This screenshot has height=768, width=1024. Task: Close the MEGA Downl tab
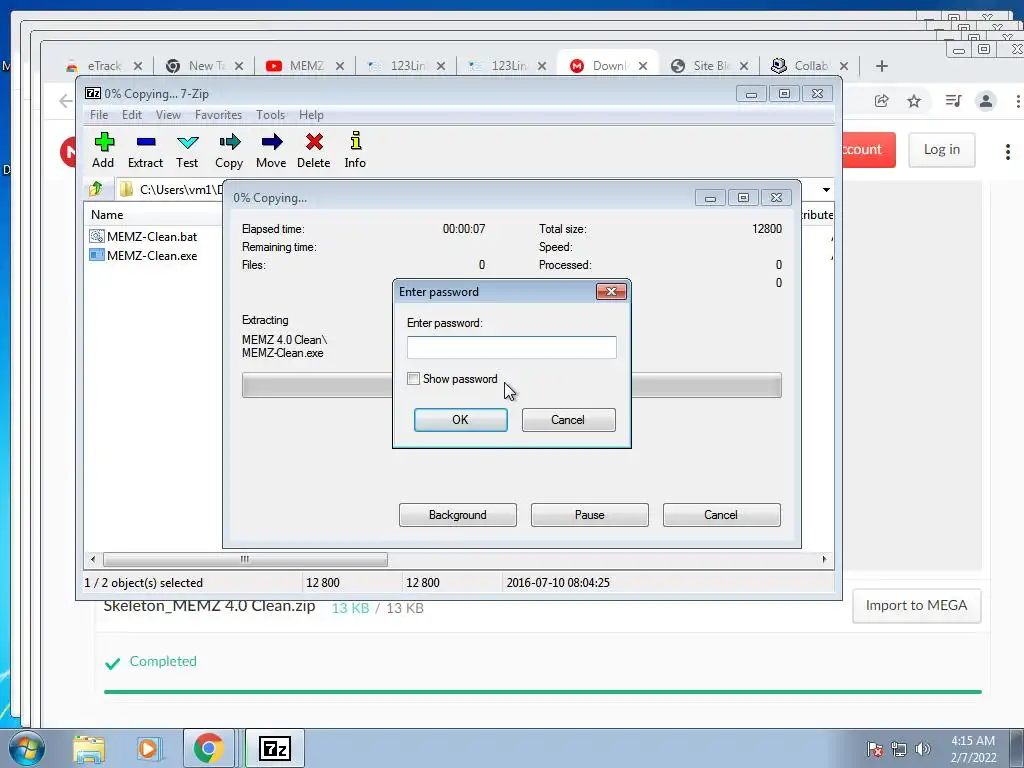tap(643, 66)
